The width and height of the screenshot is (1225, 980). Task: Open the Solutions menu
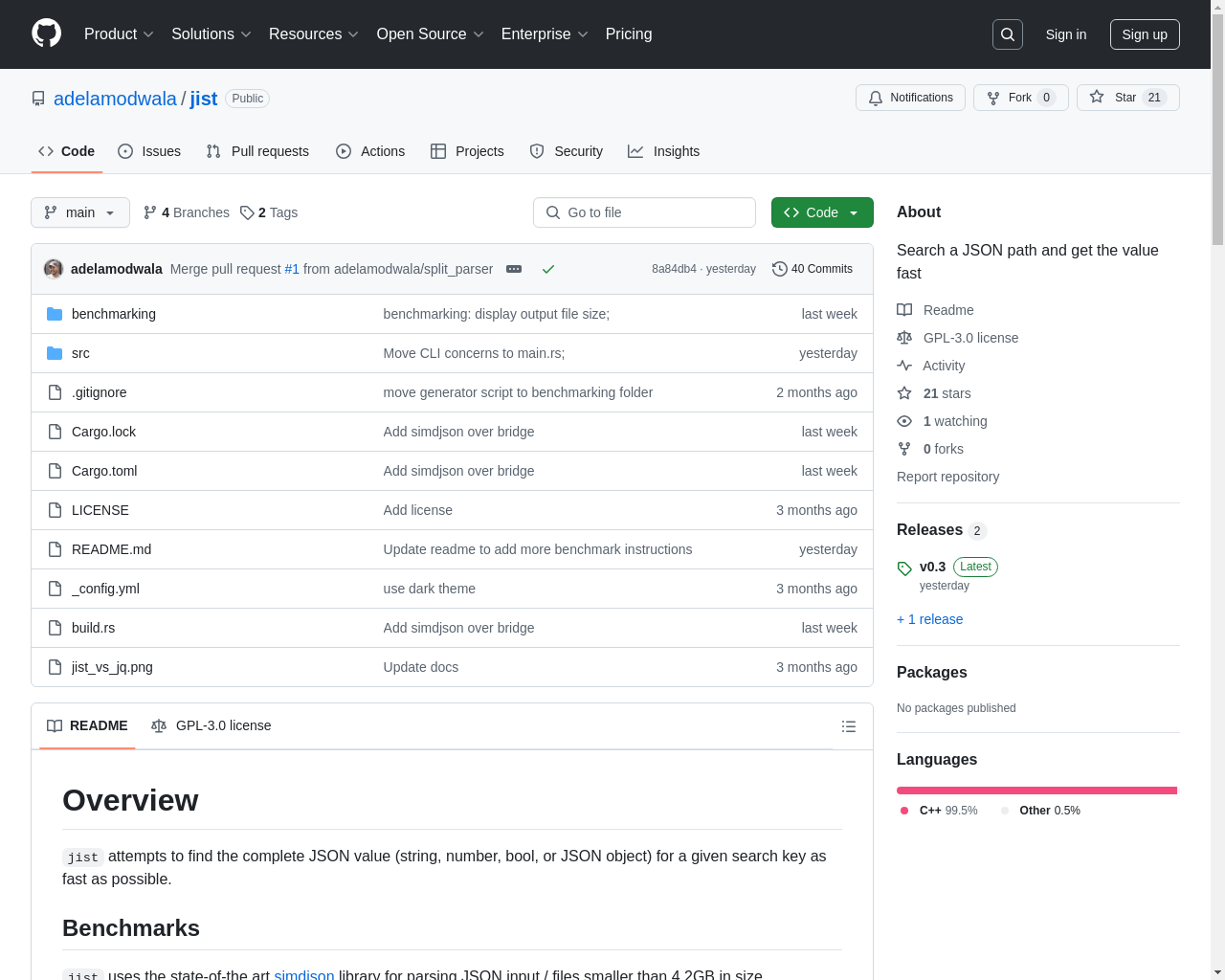point(212,34)
